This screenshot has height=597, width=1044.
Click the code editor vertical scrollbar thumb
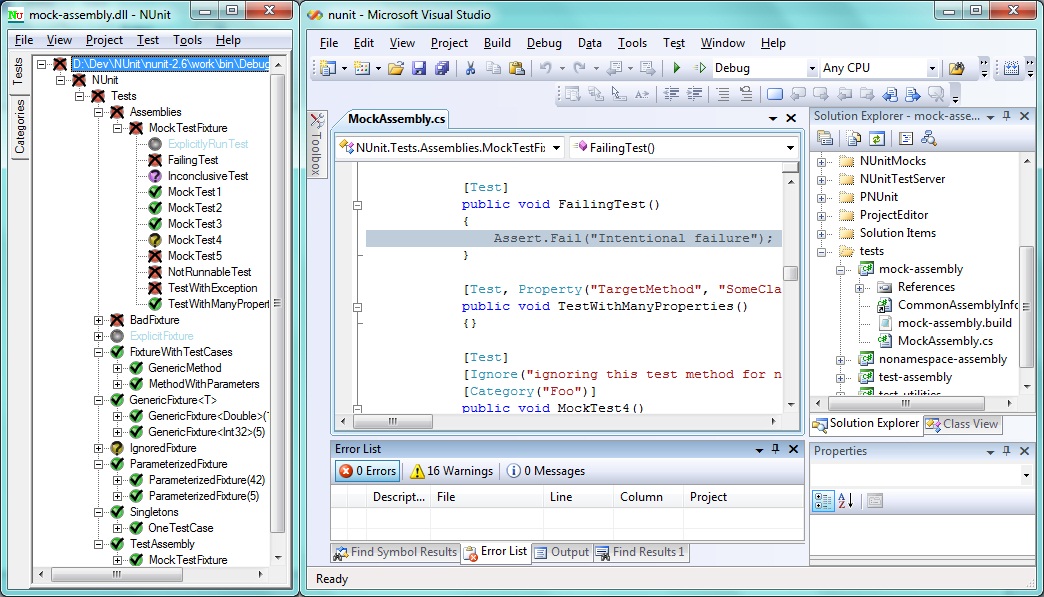coord(790,273)
